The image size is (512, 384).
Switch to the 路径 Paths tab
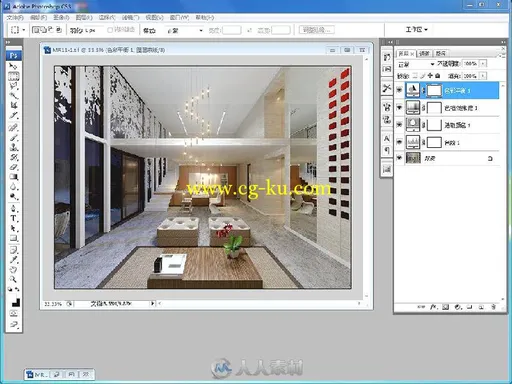(x=441, y=53)
